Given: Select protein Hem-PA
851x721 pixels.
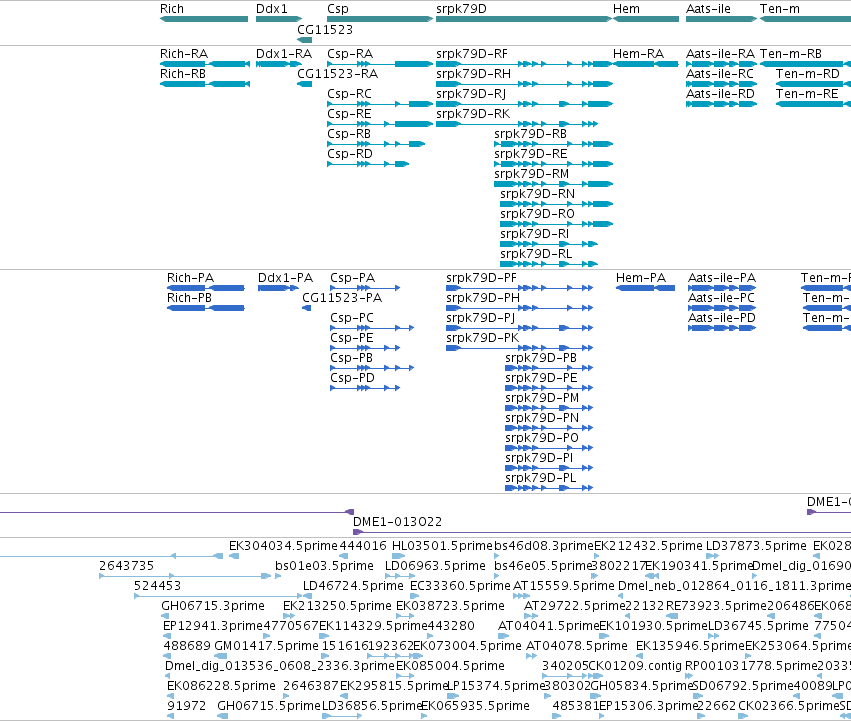Looking at the screenshot, I should click(x=640, y=278).
